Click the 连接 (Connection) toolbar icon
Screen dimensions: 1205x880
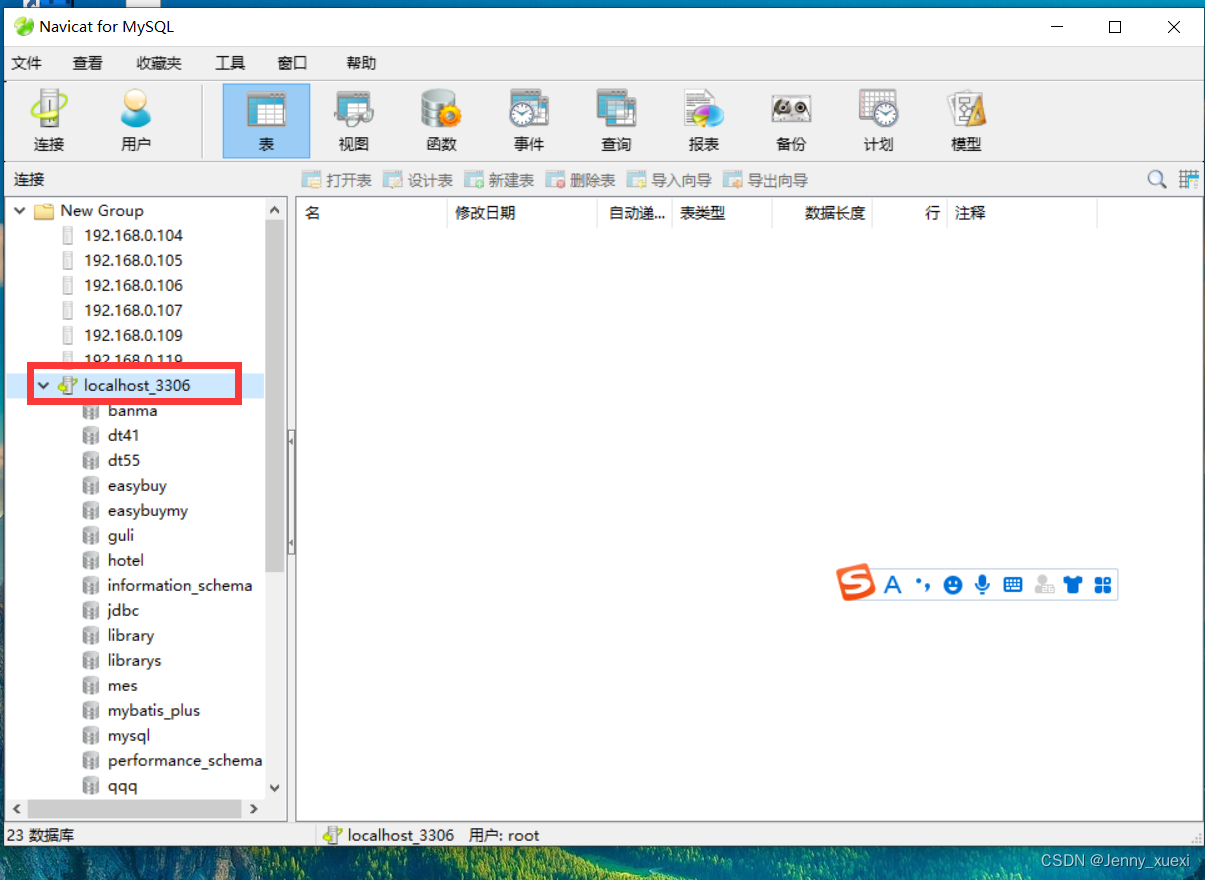[x=49, y=121]
